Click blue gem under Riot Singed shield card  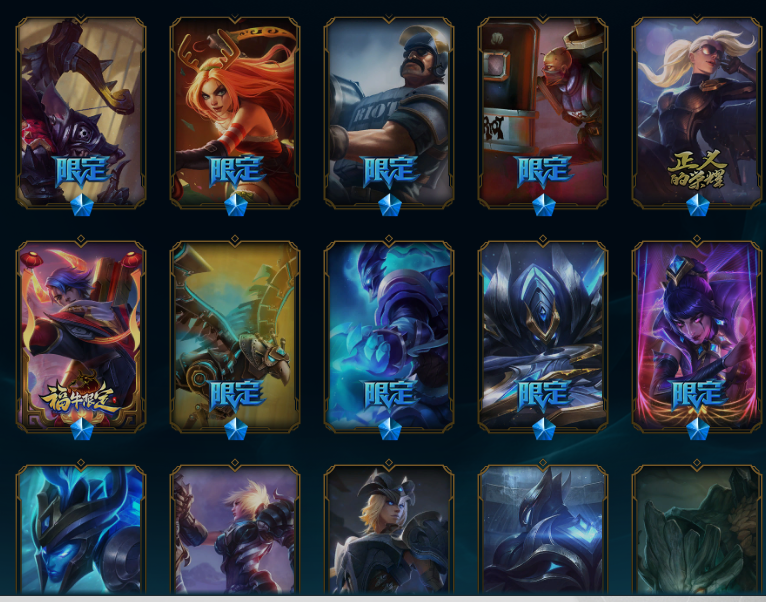(x=543, y=205)
